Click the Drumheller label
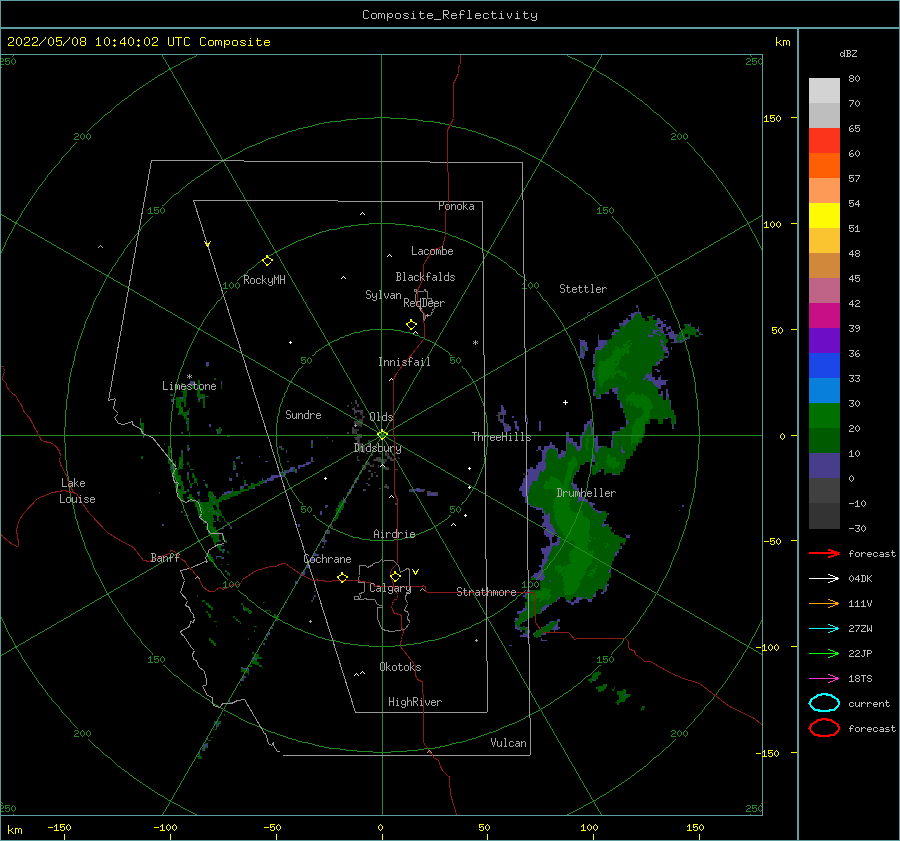The width and height of the screenshot is (900, 841). pos(586,493)
